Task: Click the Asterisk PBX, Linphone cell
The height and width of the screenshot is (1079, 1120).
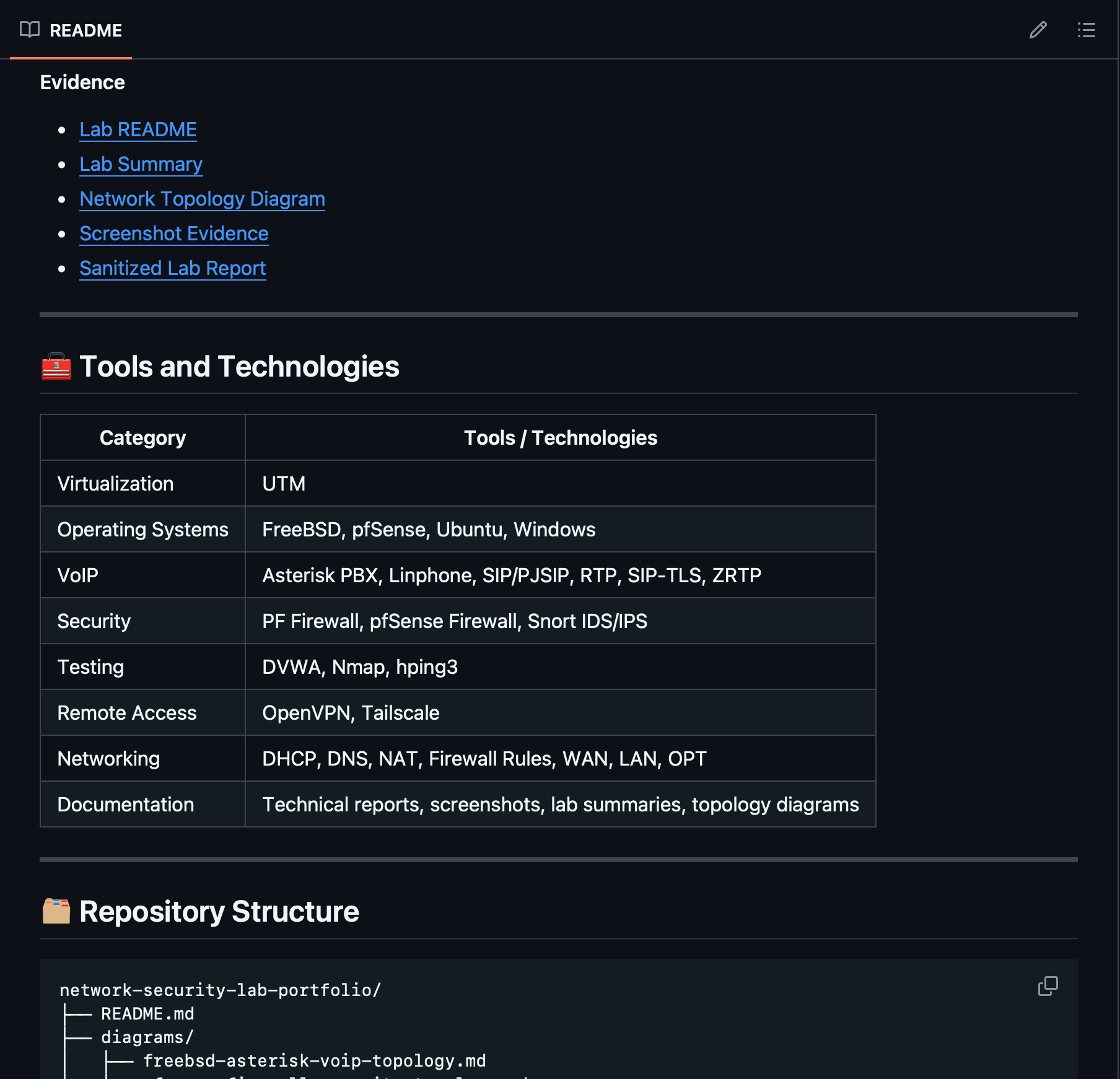Action: click(x=561, y=575)
